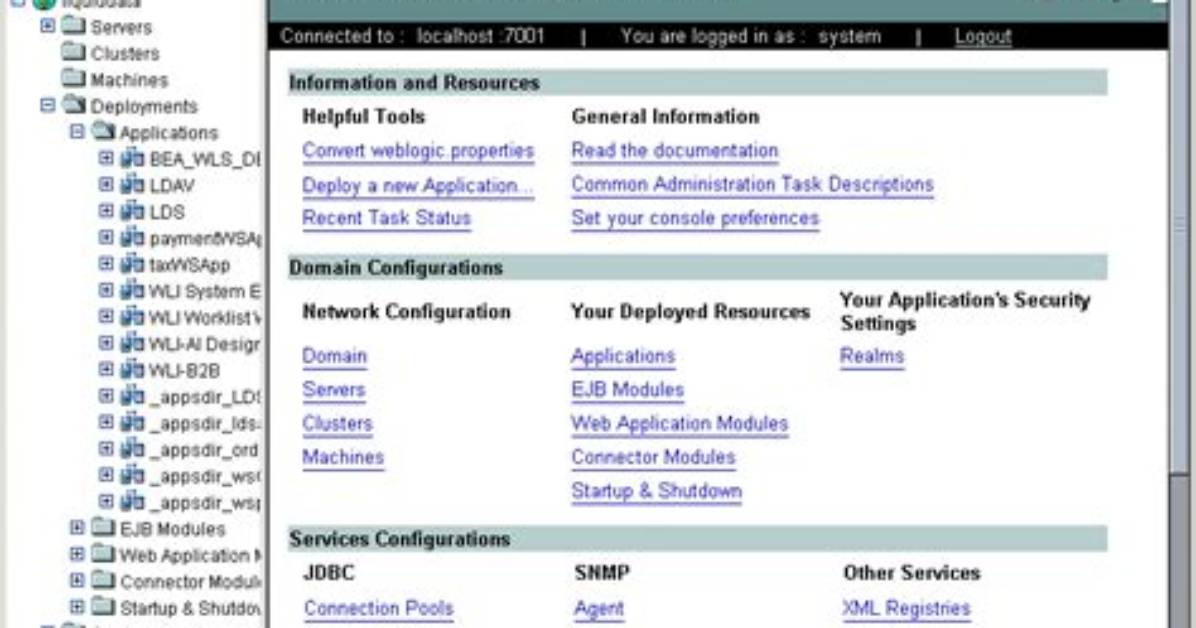Screen dimensions: 1196x628
Task: Expand the WLI-B2B application node
Action: pos(106,369)
